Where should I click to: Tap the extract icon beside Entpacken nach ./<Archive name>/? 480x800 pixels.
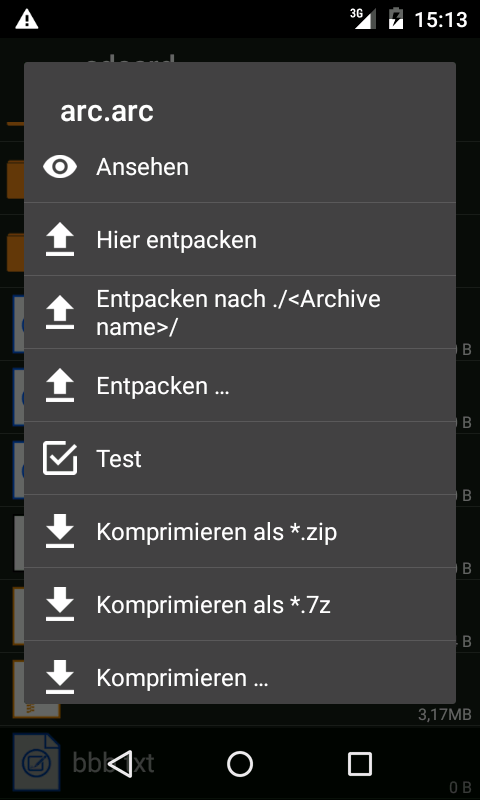click(x=60, y=313)
